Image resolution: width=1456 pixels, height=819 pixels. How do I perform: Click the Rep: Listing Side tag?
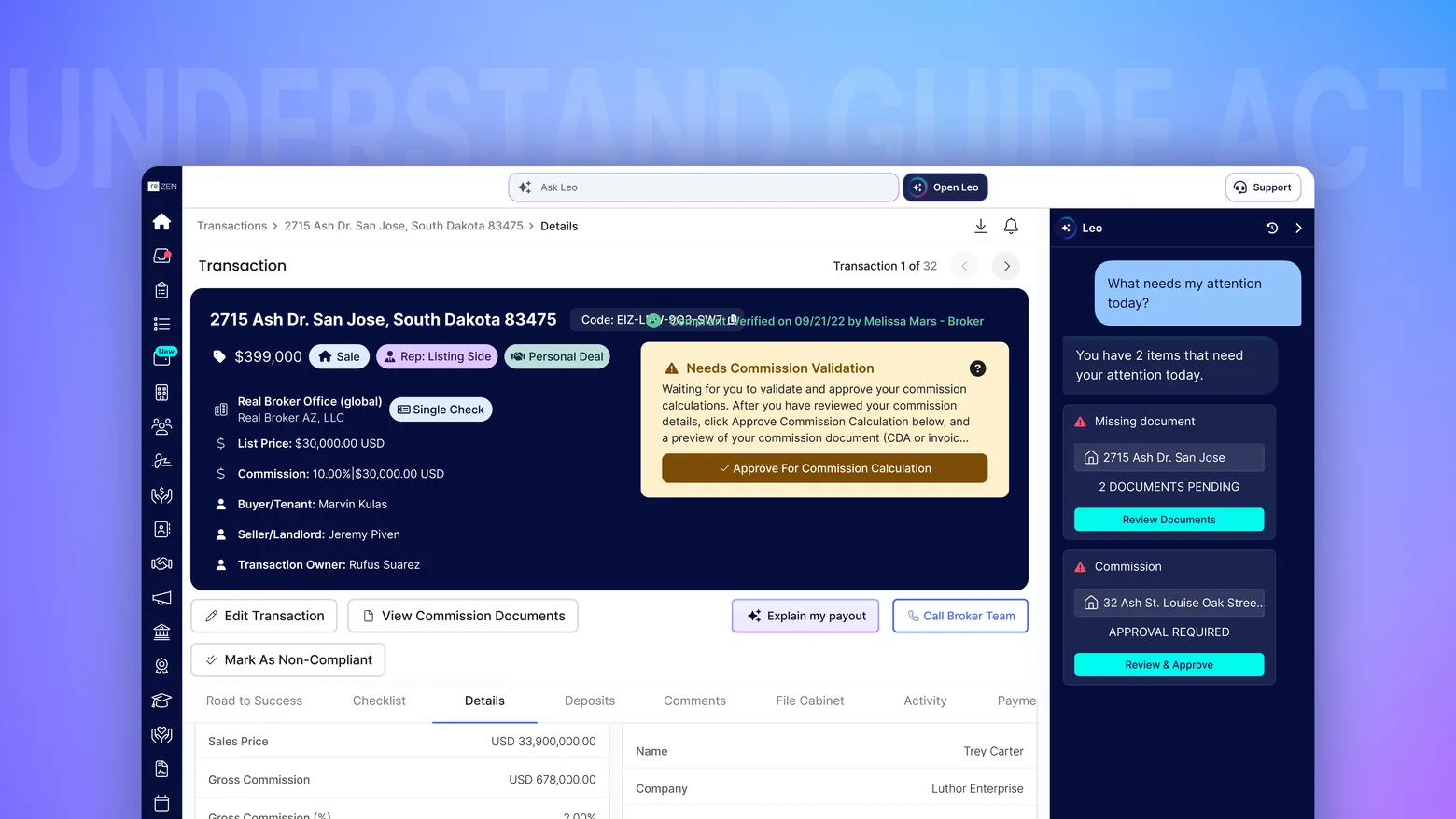click(x=438, y=356)
